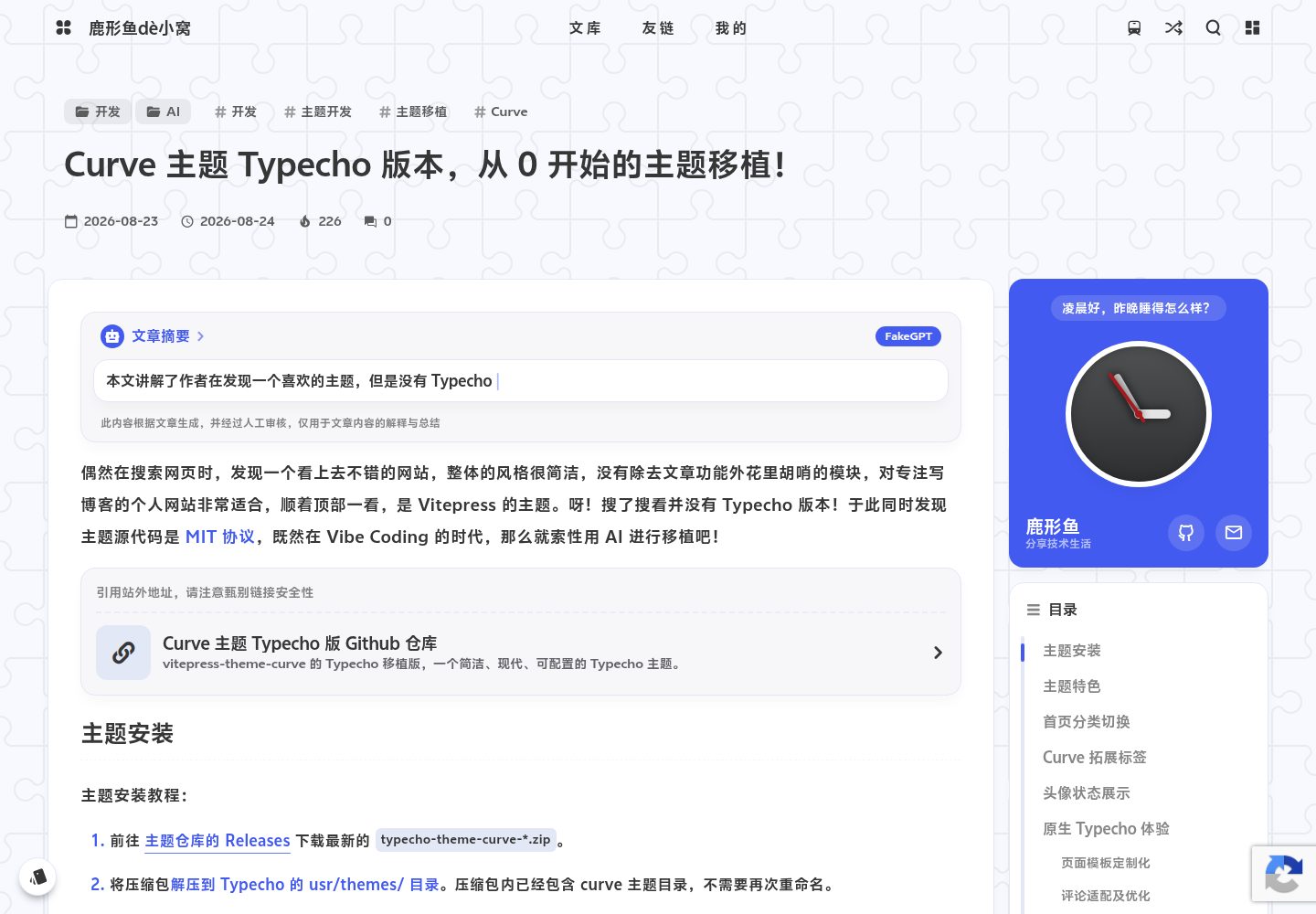Click the analog clock avatar widget
The width and height of the screenshot is (1316, 914).
[x=1139, y=414]
